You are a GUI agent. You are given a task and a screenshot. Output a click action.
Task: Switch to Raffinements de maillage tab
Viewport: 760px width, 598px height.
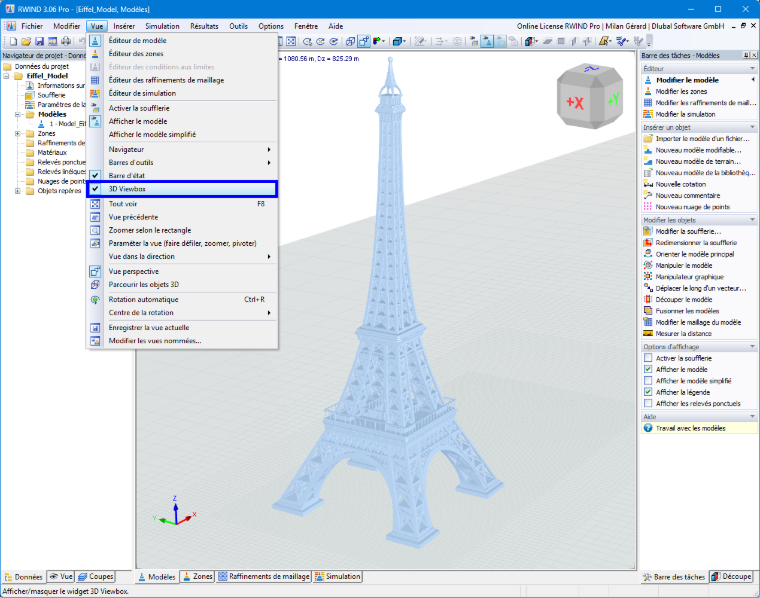264,576
